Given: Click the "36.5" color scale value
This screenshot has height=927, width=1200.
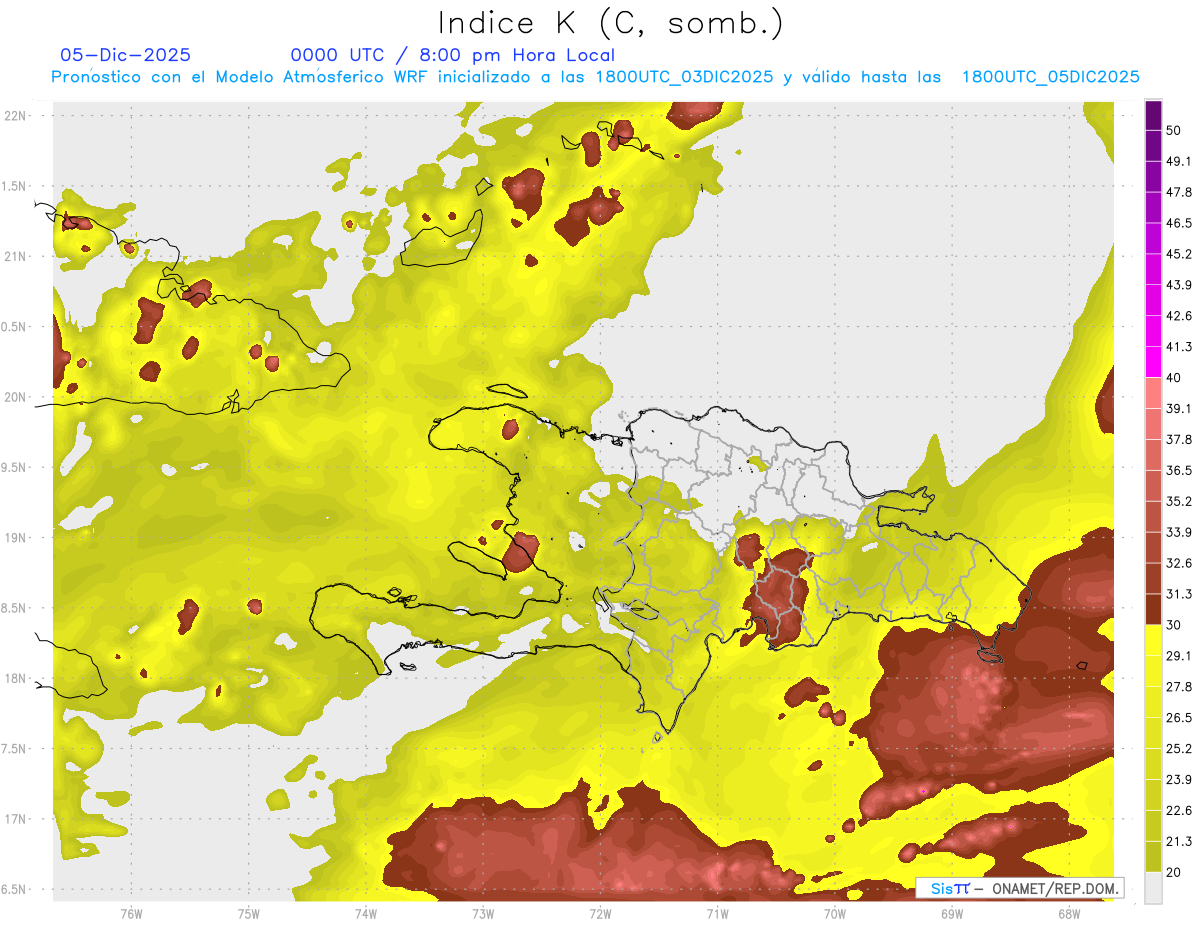Looking at the screenshot, I should (x=1178, y=470).
